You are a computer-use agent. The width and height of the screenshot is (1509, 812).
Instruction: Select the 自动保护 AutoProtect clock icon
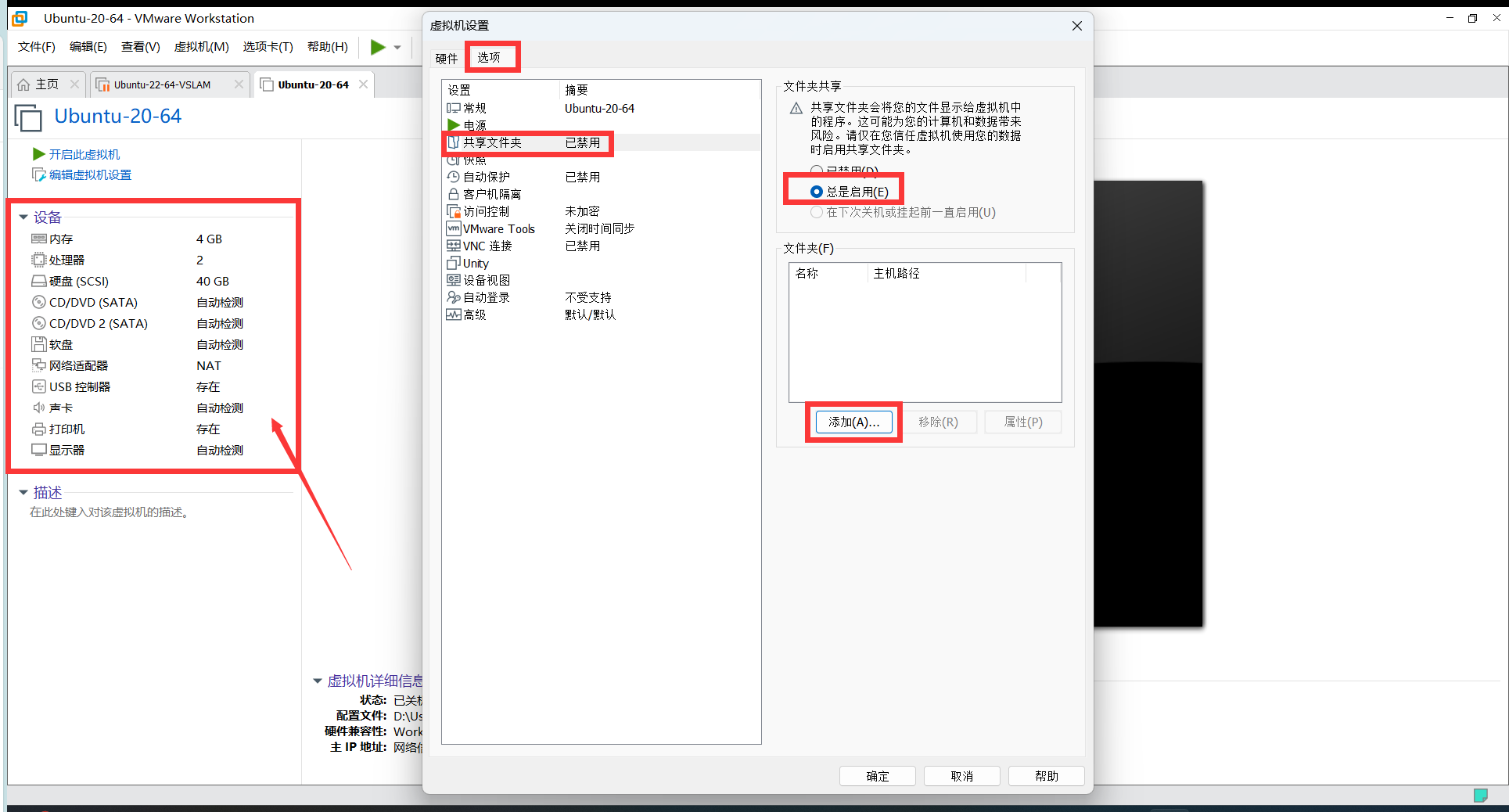(454, 177)
